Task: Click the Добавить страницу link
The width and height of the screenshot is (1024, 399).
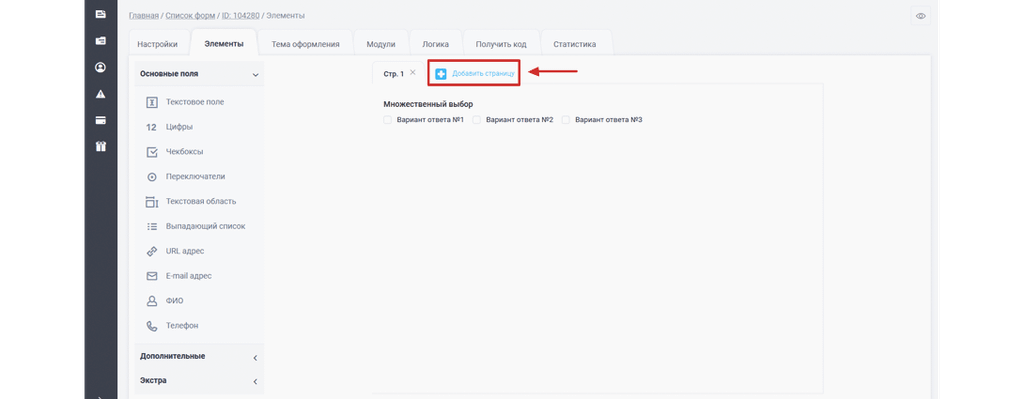Action: [x=483, y=74]
